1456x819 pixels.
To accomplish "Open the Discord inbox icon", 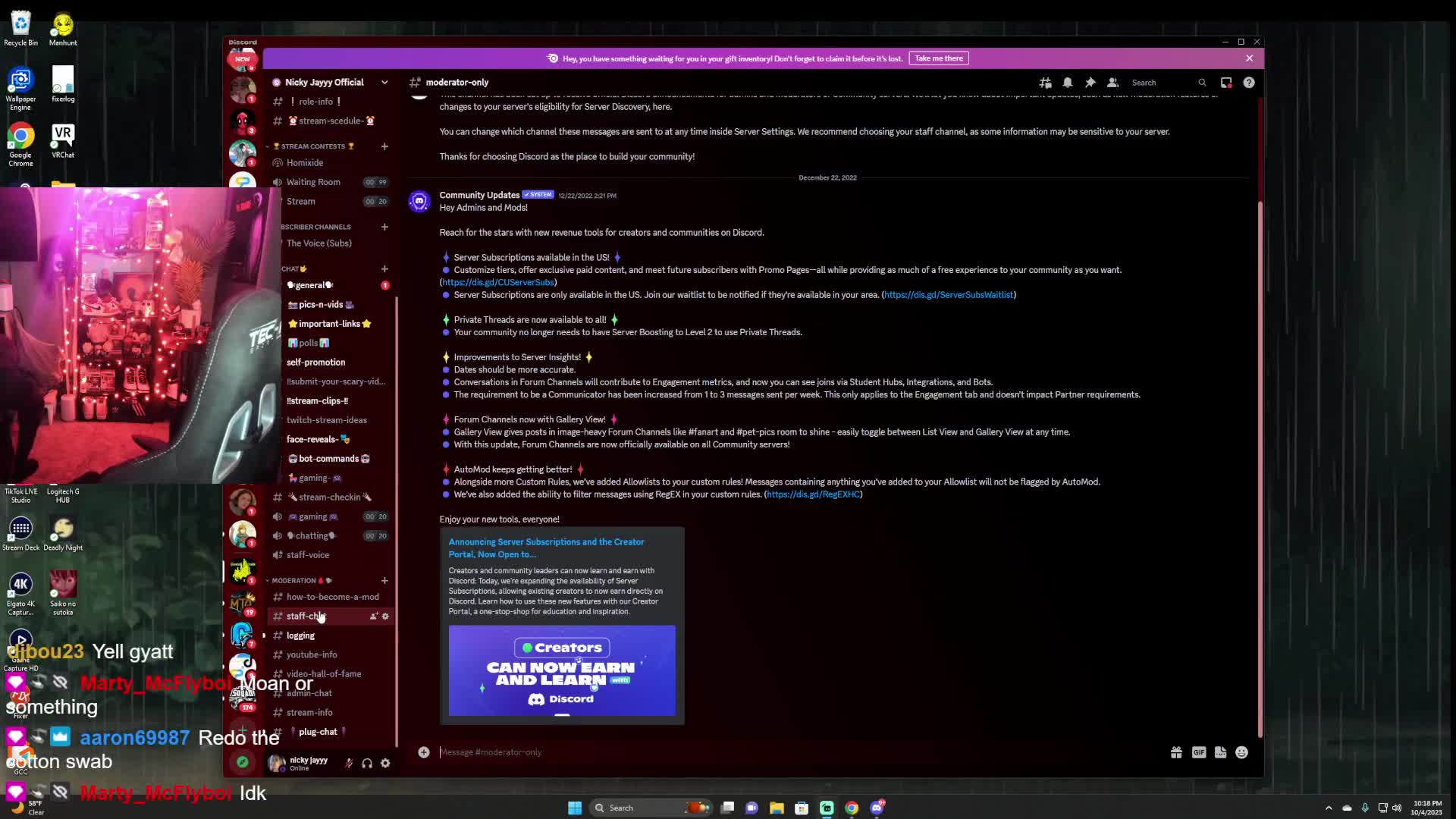I will point(1226,83).
